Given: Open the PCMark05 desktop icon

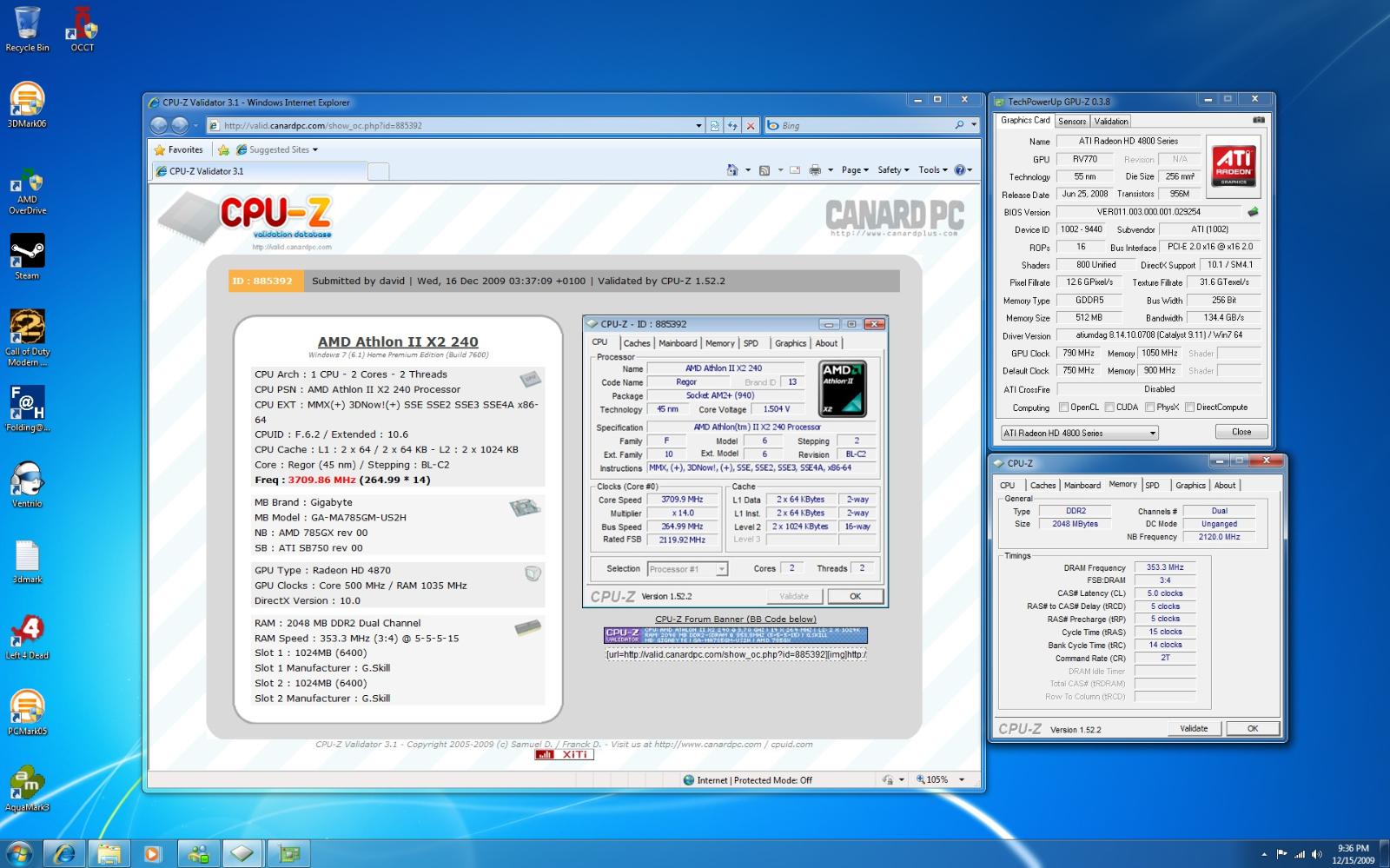Looking at the screenshot, I should (27, 712).
